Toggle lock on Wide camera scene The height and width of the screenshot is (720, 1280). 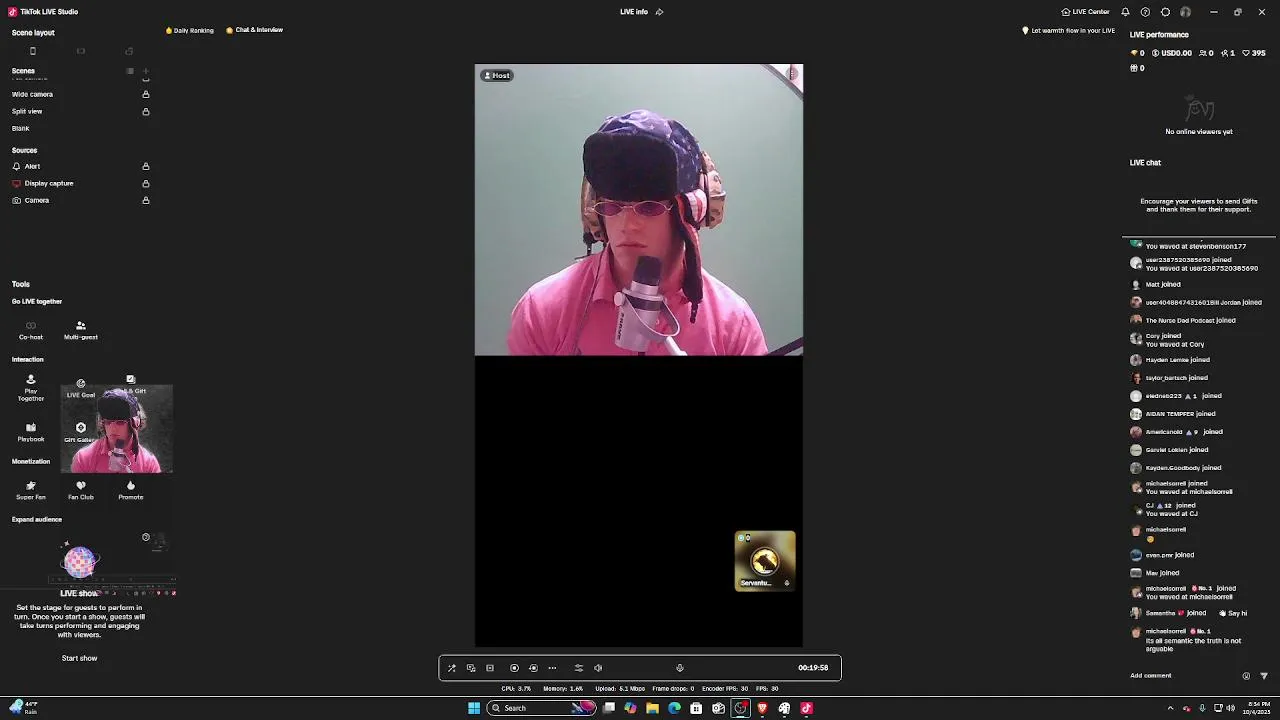point(146,94)
